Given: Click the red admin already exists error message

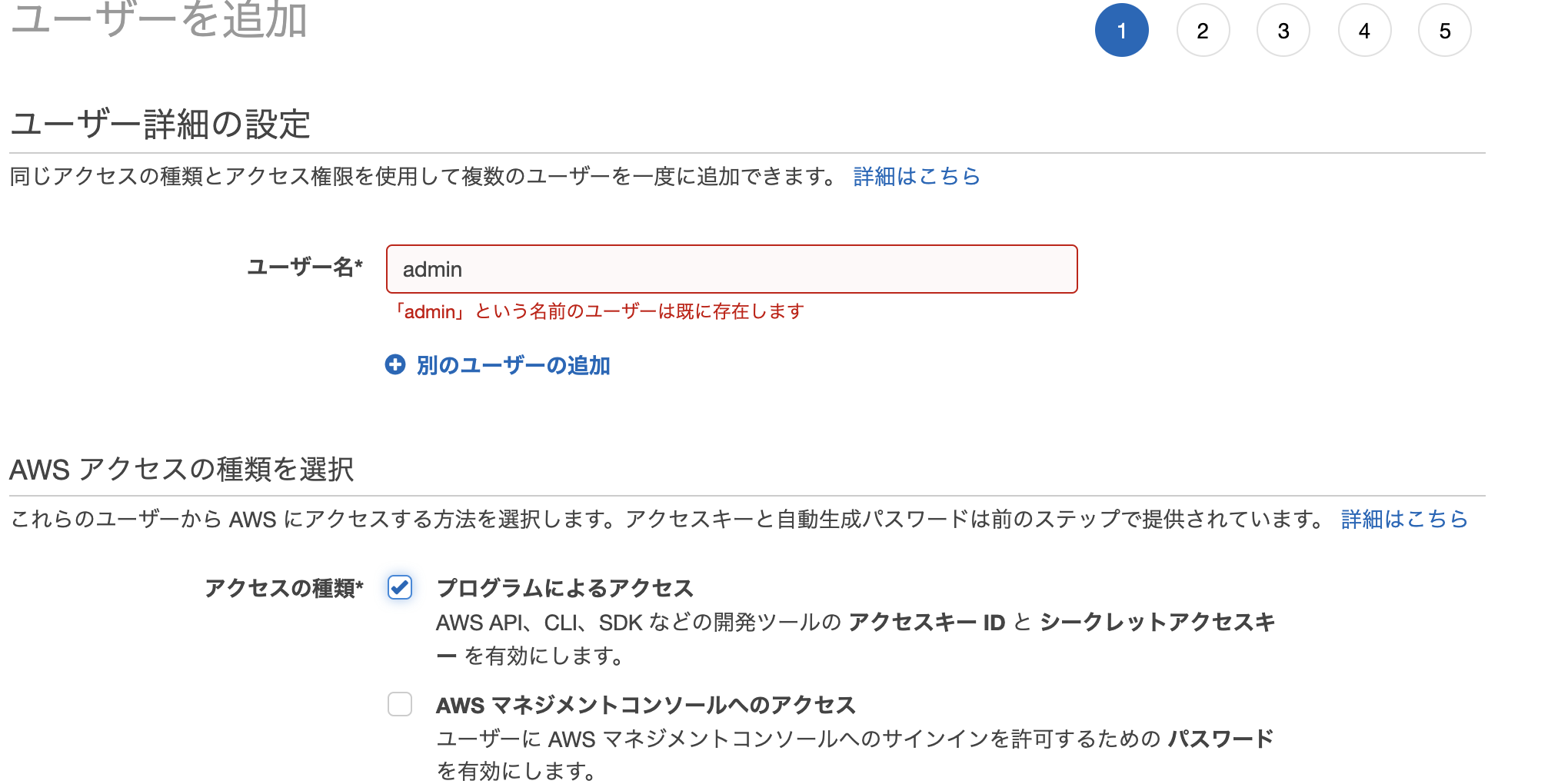Looking at the screenshot, I should click(x=598, y=311).
